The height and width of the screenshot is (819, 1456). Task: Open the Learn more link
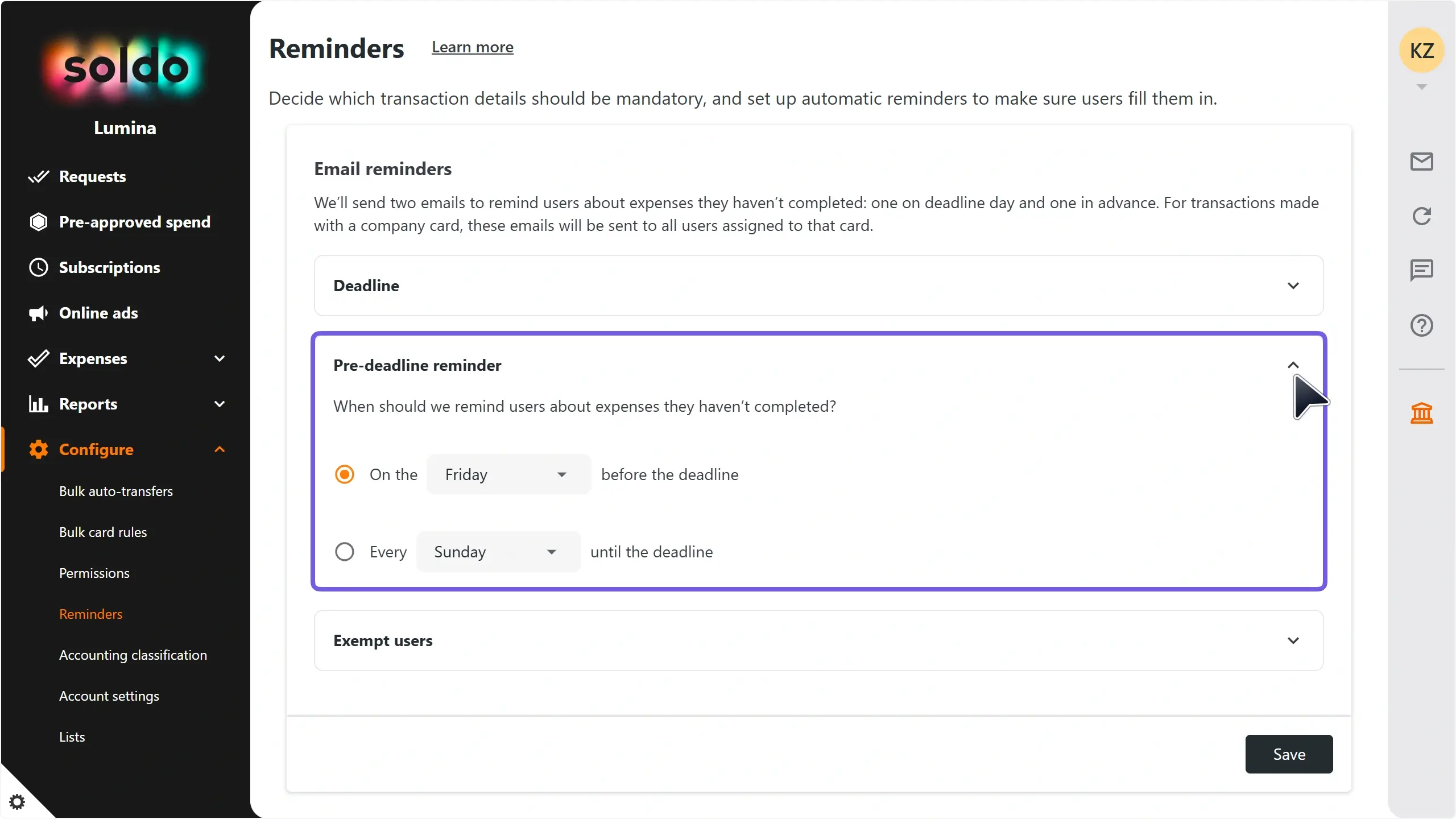pos(472,47)
